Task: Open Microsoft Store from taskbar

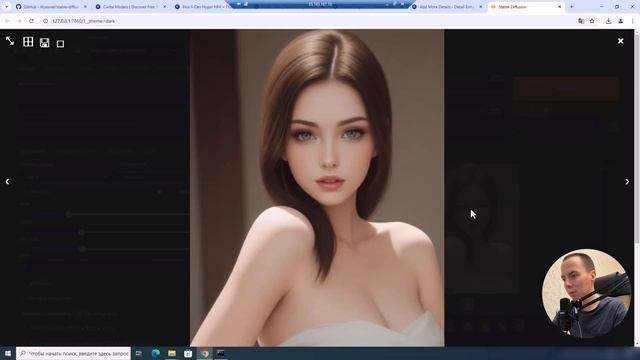Action: tap(188, 353)
